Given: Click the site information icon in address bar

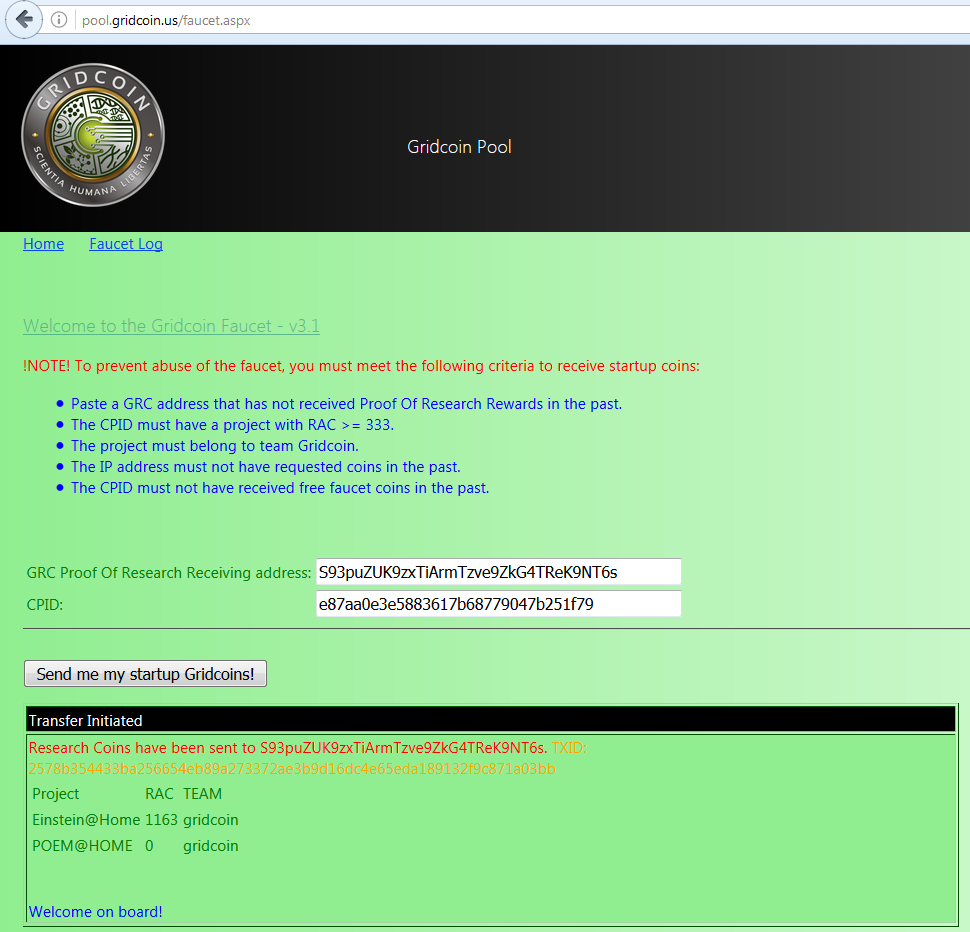Looking at the screenshot, I should pyautogui.click(x=59, y=20).
